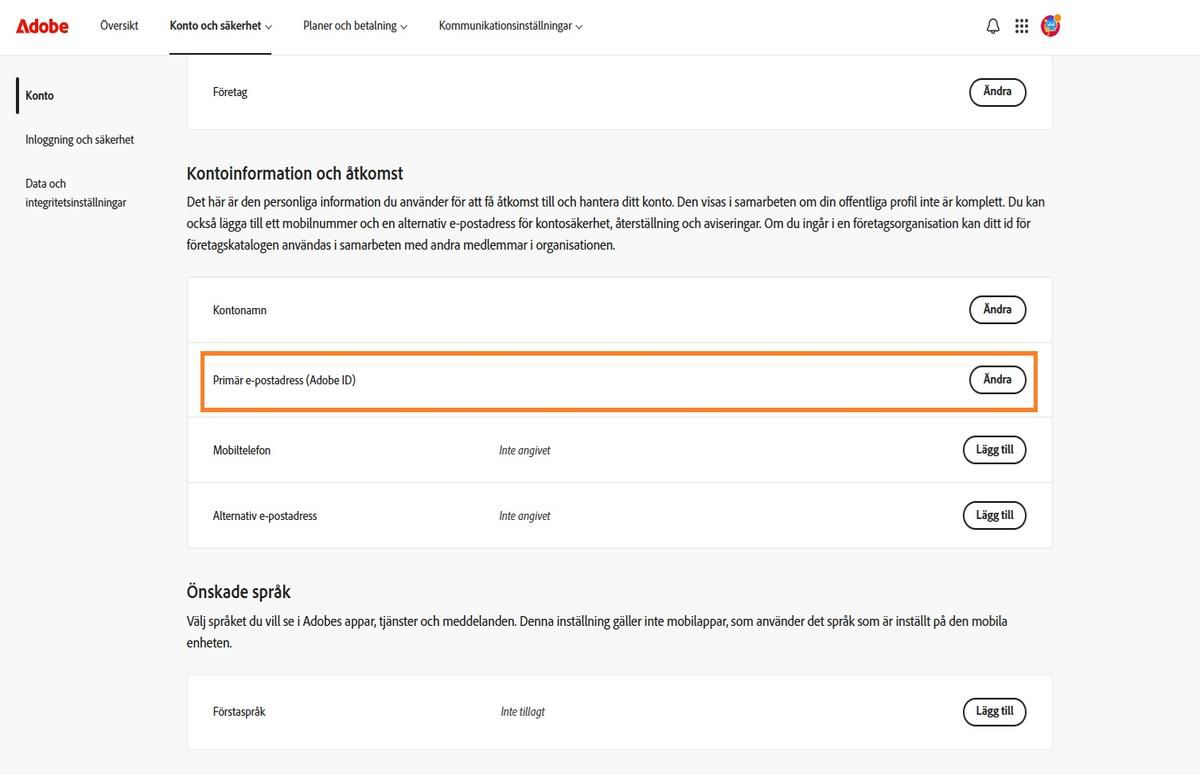Screen dimensions: 1200x775
Task: Add a Mobiltelefon with Lägg till
Action: [x=994, y=450]
